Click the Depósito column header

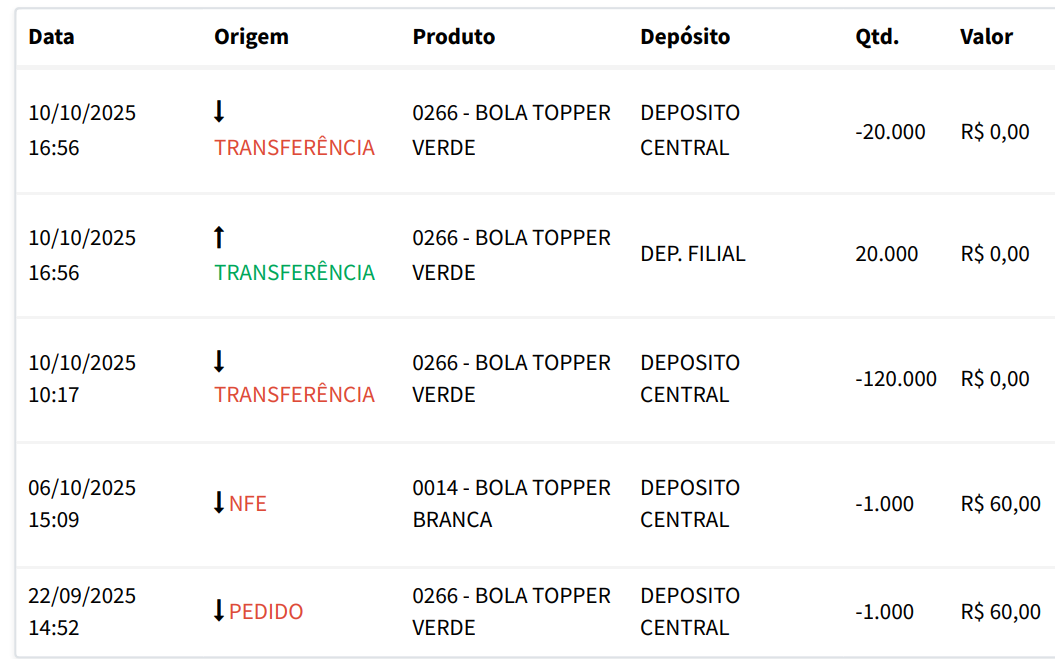685,37
